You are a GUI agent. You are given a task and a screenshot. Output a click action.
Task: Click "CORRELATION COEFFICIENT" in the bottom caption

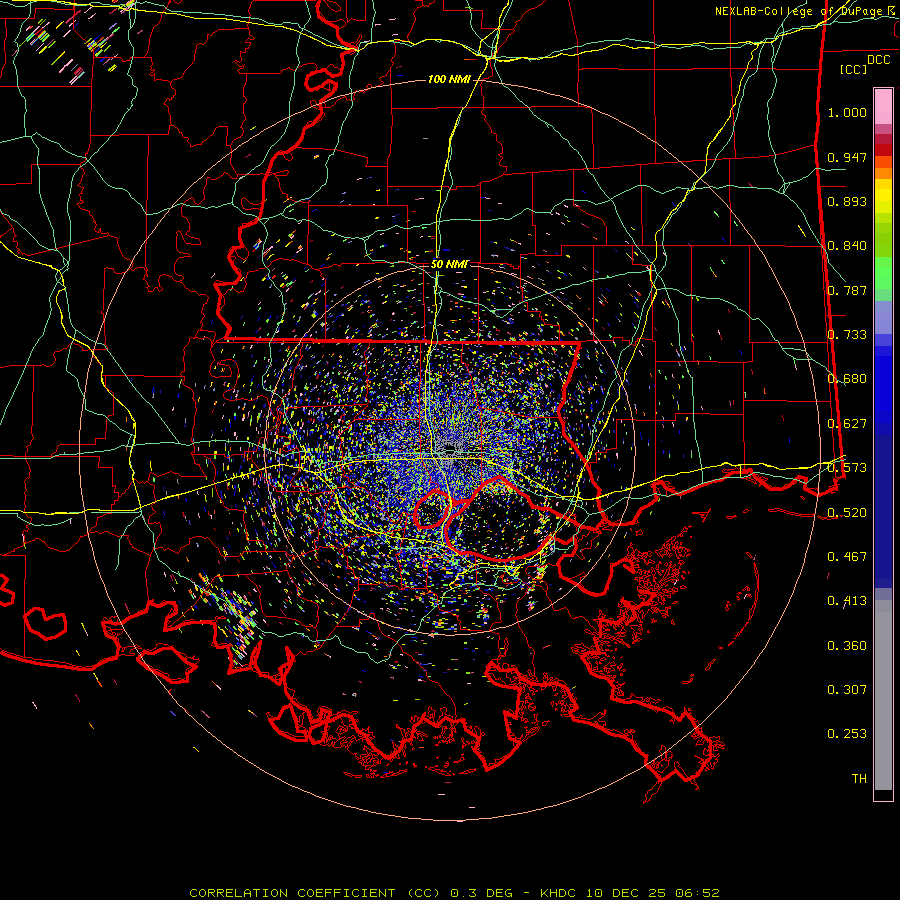point(292,893)
